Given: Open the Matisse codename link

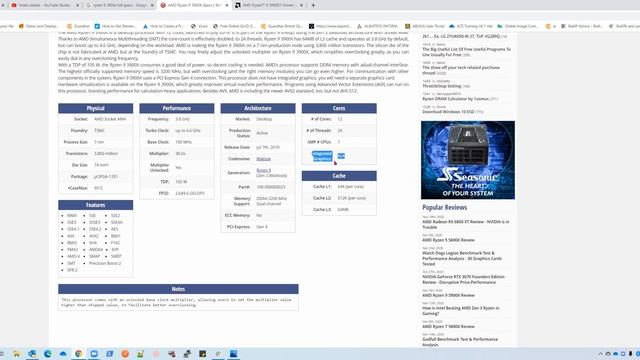Looking at the screenshot, I should coord(263,159).
